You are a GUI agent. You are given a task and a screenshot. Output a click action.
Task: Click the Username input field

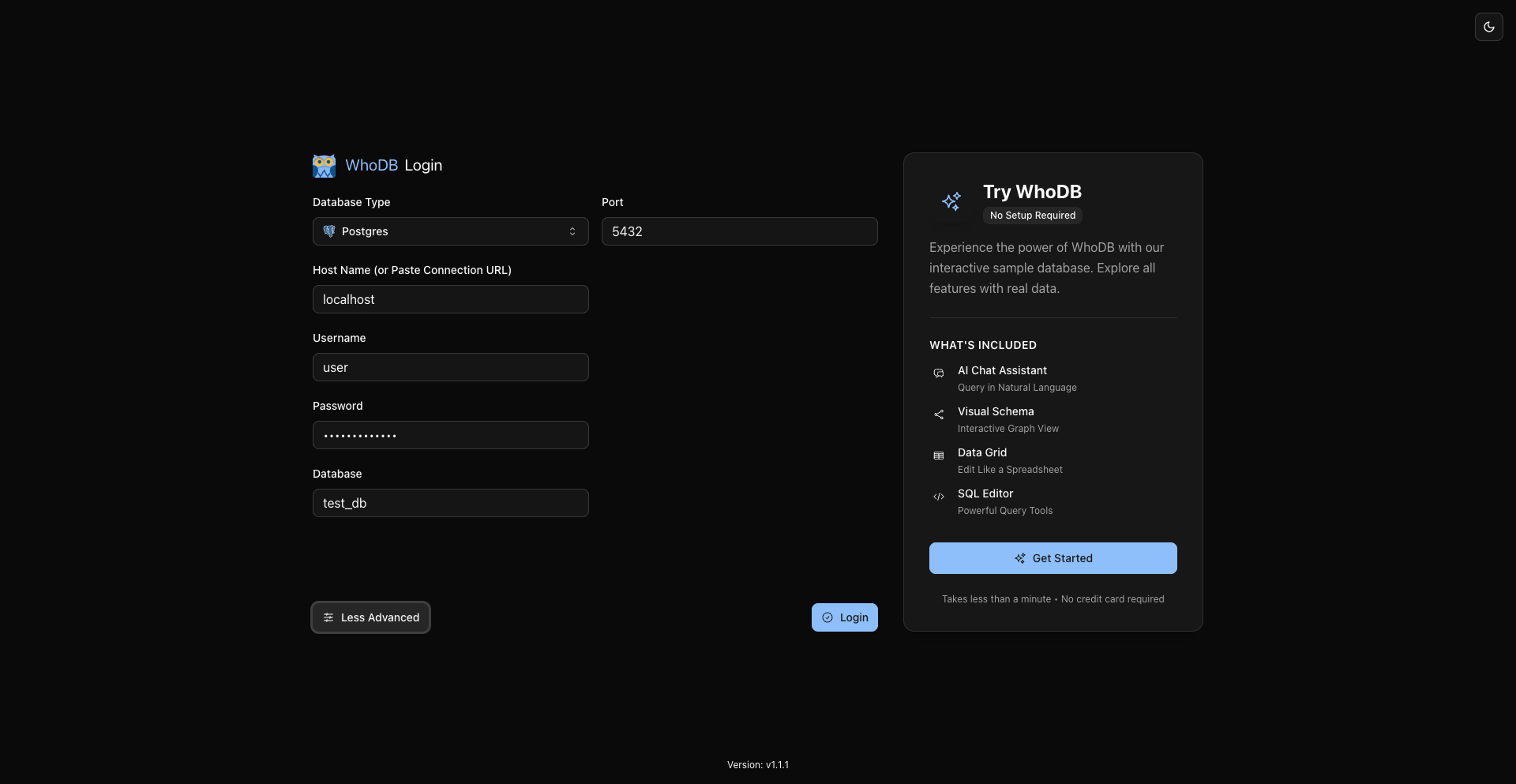click(x=451, y=367)
